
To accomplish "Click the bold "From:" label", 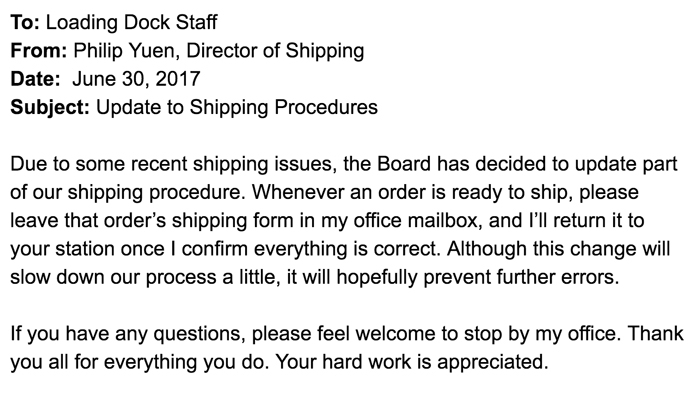I will [x=39, y=50].
